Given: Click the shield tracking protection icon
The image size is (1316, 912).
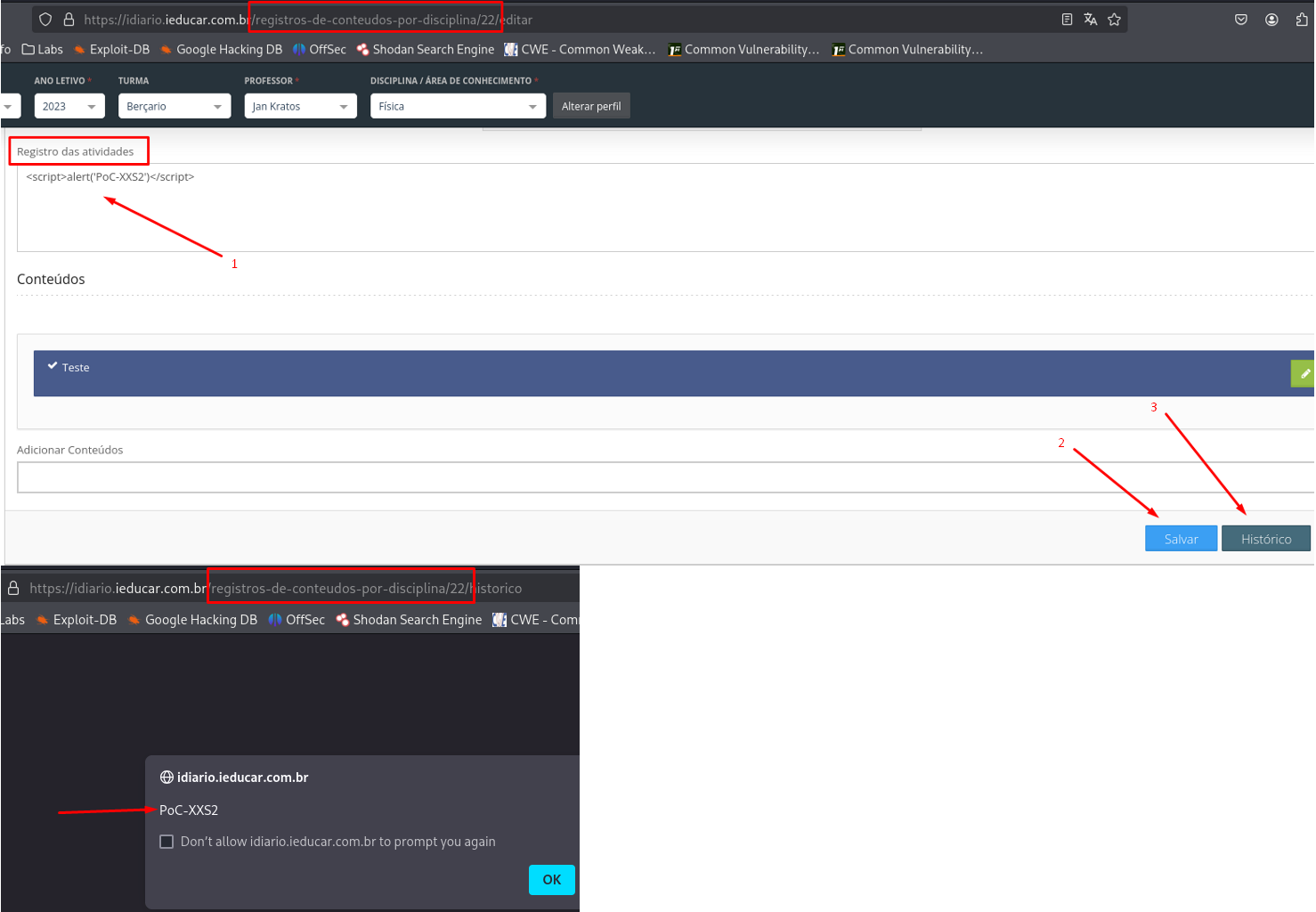Looking at the screenshot, I should (45, 20).
